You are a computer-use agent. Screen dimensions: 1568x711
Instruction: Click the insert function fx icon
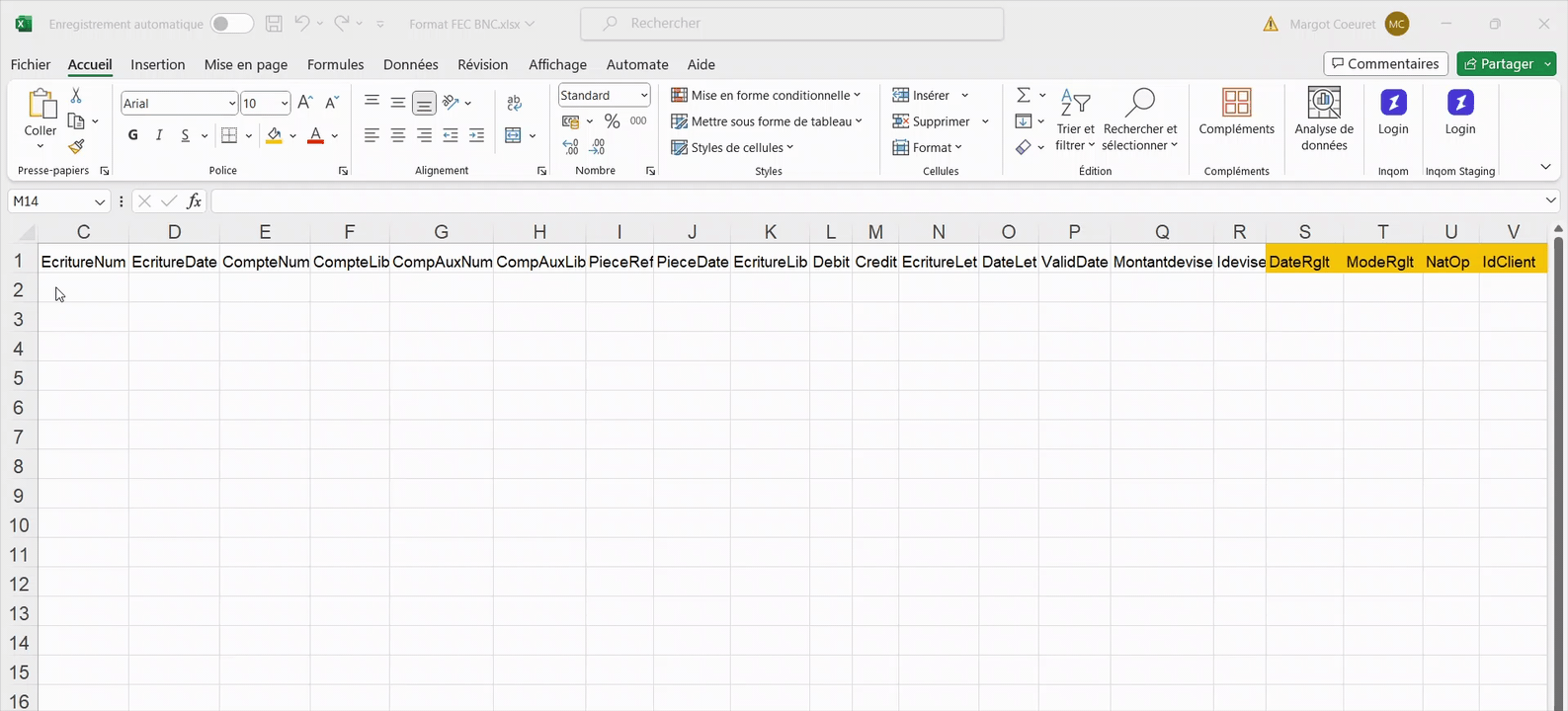(195, 201)
